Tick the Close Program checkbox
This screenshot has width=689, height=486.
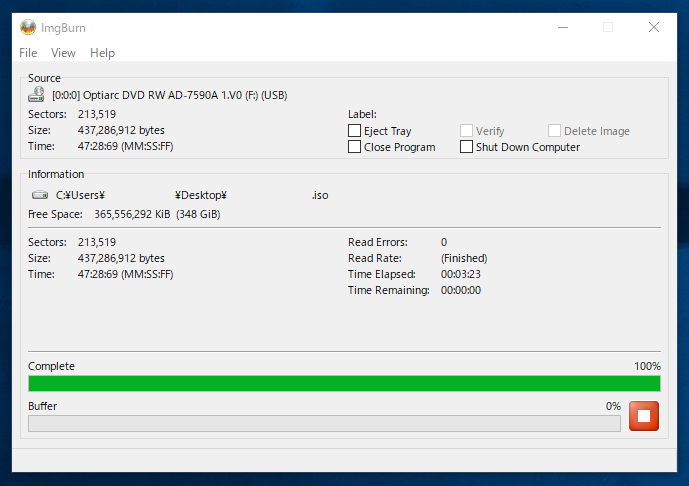tap(354, 146)
